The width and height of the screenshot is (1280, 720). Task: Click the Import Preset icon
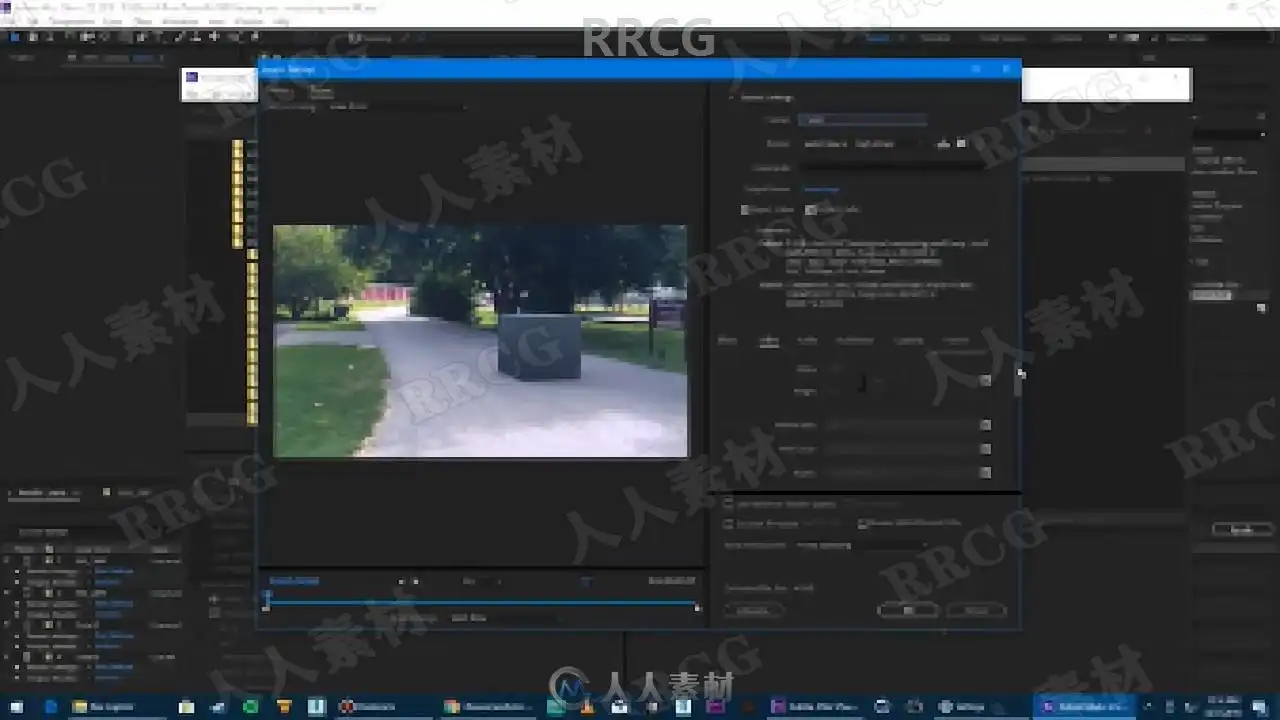(962, 144)
